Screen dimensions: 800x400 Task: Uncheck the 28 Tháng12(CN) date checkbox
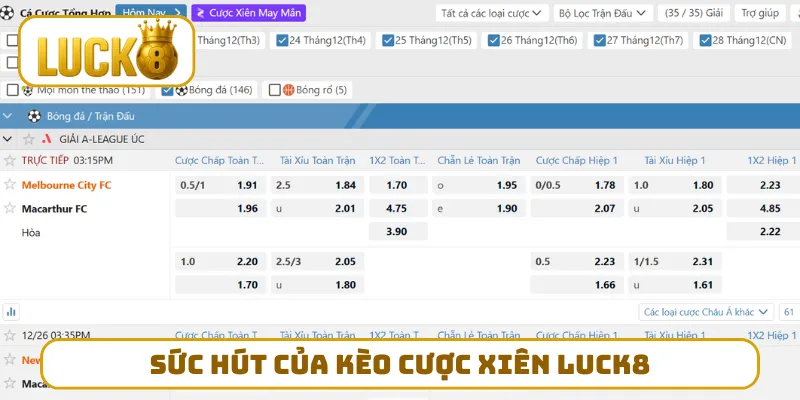705,40
